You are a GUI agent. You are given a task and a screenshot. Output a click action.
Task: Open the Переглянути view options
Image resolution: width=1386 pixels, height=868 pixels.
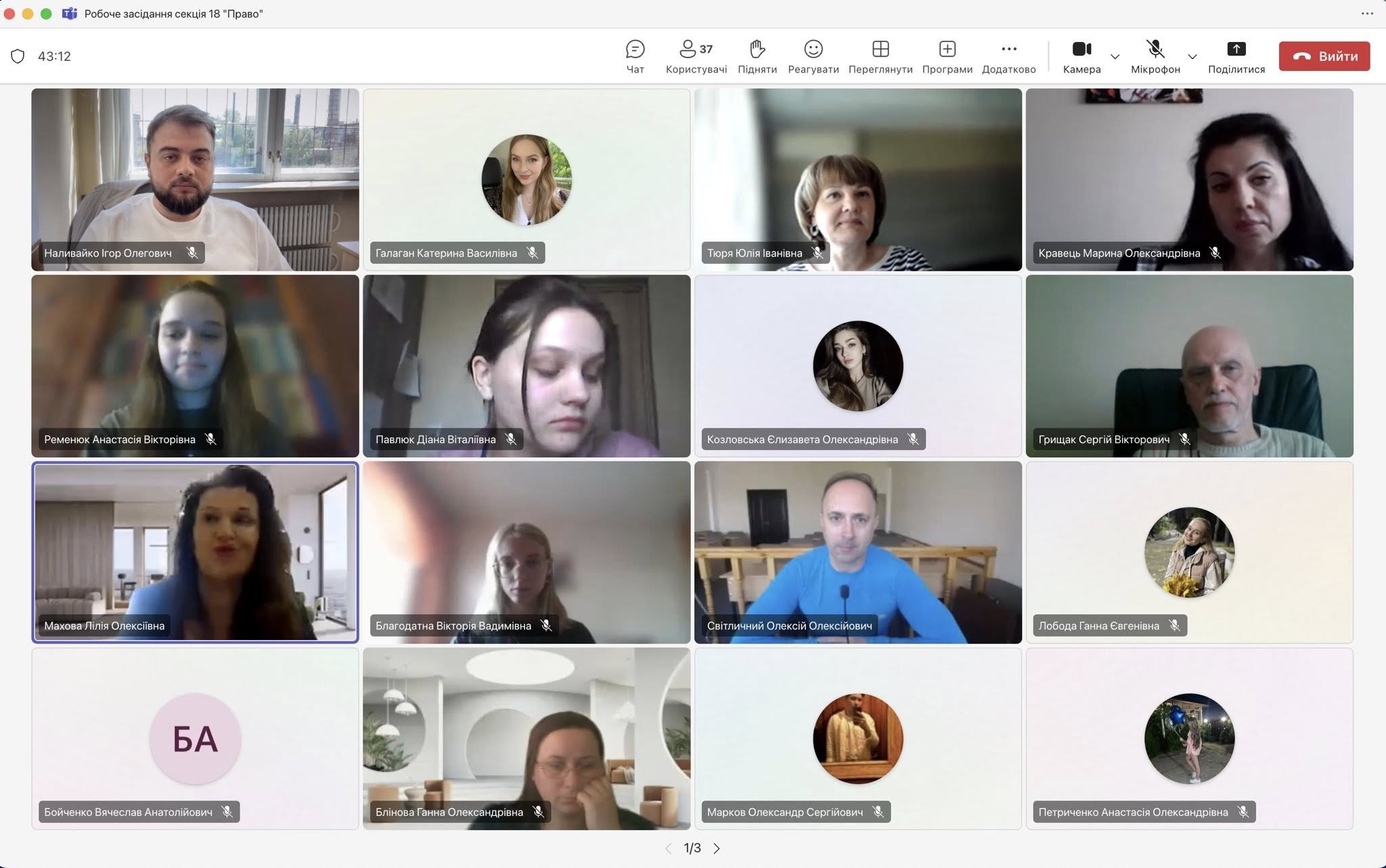(880, 56)
